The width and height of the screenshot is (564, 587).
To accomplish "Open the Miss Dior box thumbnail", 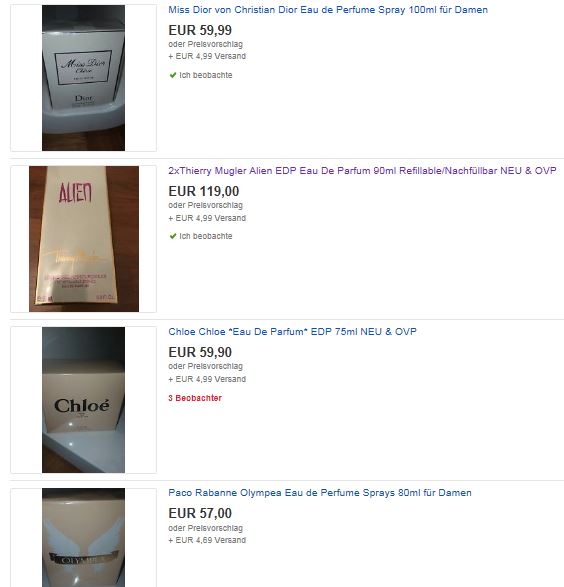I will click(x=83, y=78).
